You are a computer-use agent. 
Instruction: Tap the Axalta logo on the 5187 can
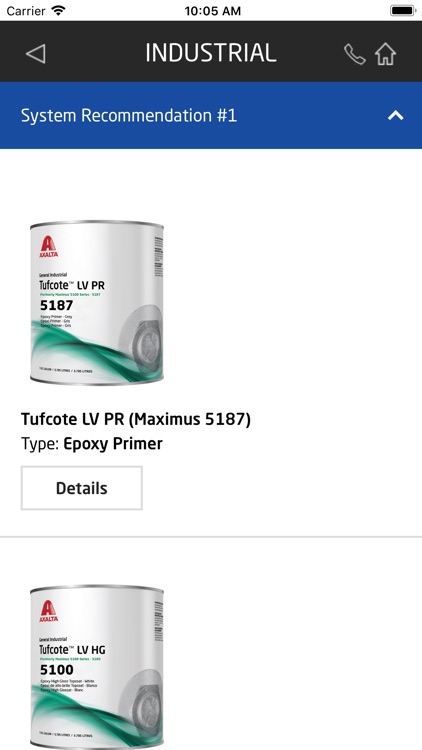(48, 247)
